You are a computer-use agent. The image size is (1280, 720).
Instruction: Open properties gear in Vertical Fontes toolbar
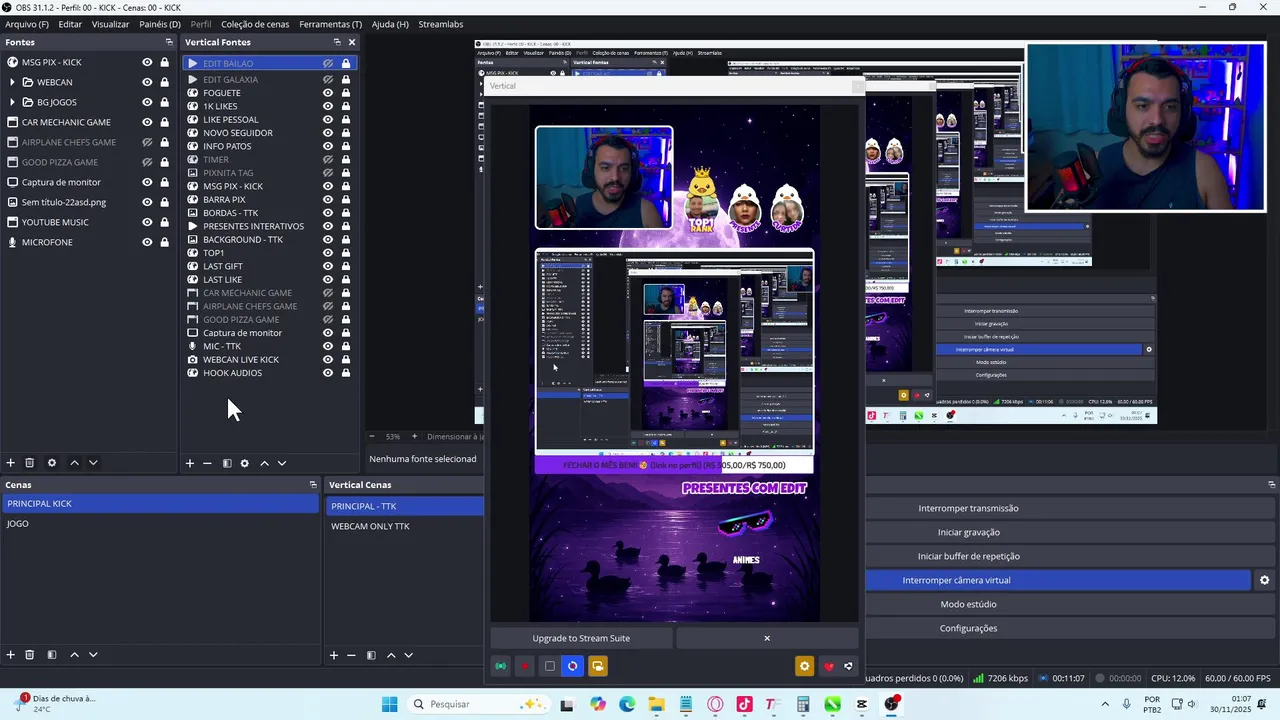click(x=245, y=463)
